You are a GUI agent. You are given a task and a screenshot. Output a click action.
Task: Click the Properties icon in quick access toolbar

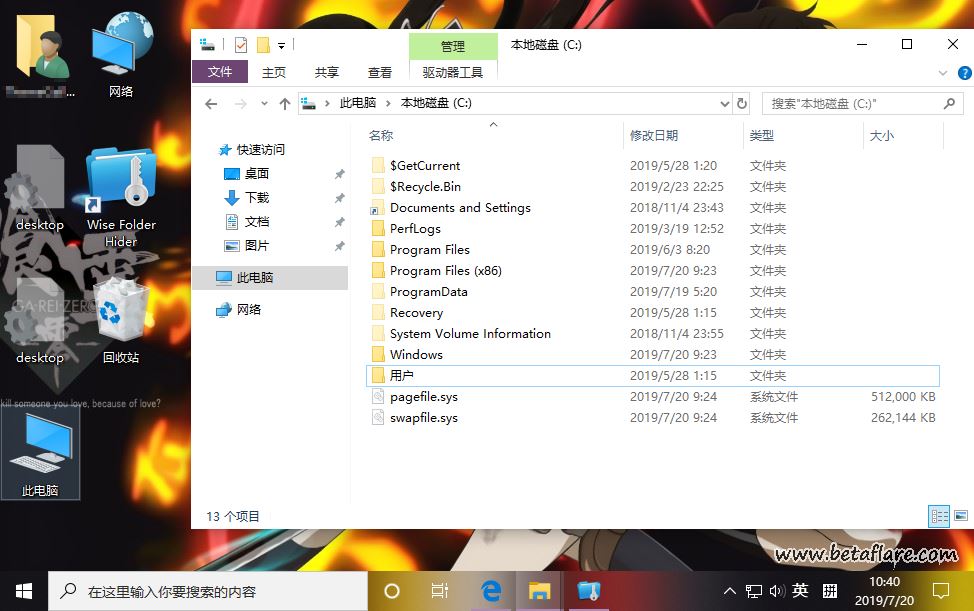point(241,45)
